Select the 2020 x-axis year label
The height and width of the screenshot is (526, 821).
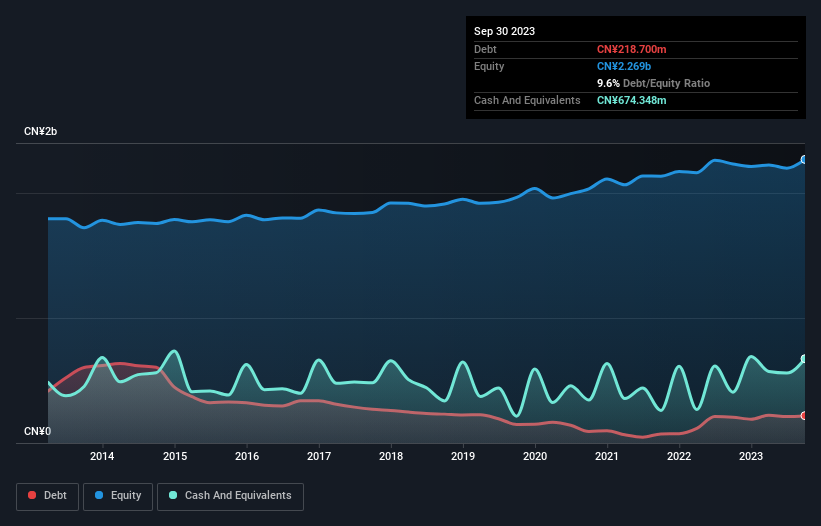tap(535, 457)
